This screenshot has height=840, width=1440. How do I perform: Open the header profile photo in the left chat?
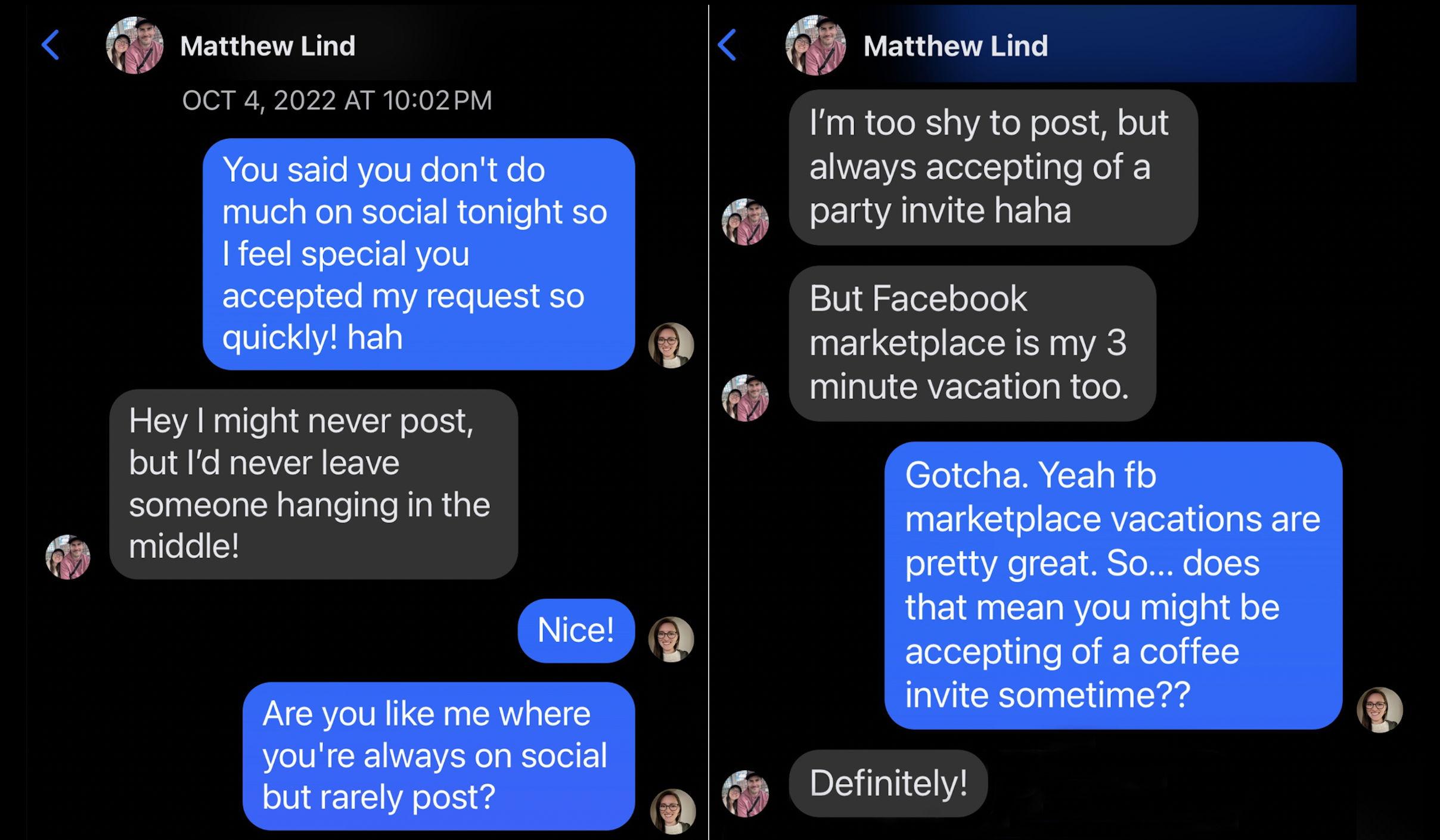coord(135,45)
